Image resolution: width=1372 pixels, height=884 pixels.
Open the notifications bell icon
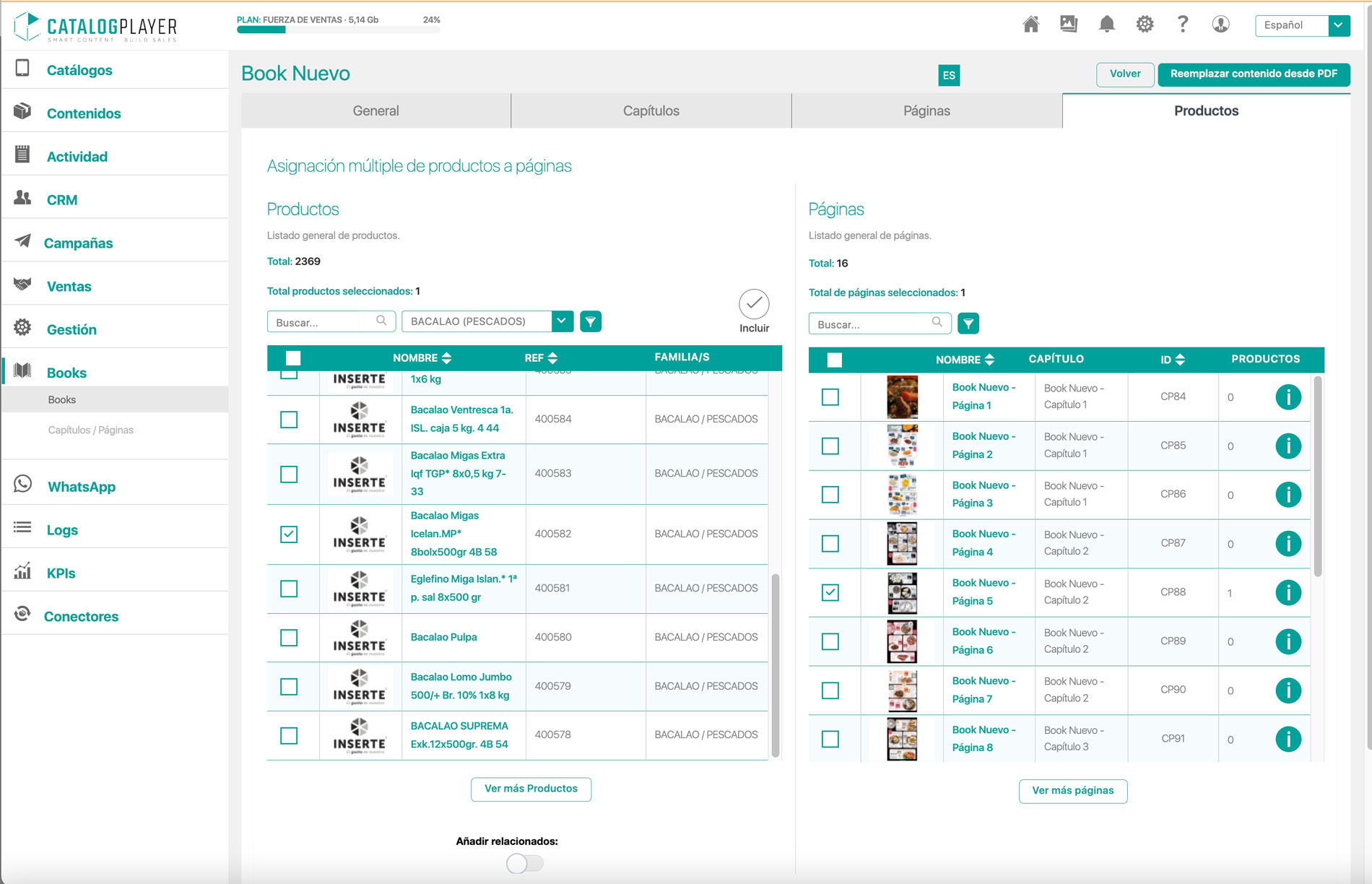[1107, 24]
